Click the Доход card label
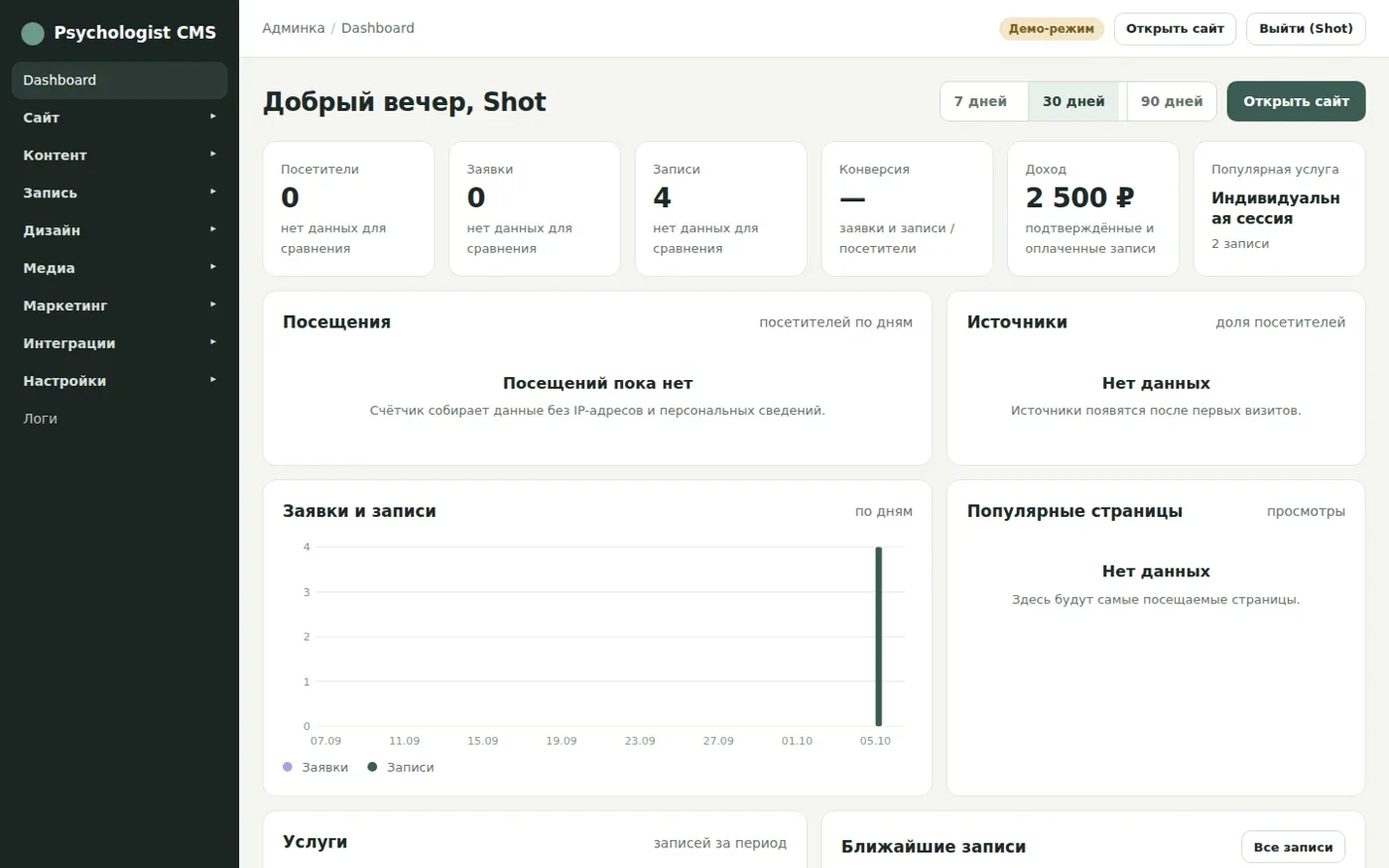Screen dimensions: 1389x868 pyautogui.click(x=1046, y=170)
